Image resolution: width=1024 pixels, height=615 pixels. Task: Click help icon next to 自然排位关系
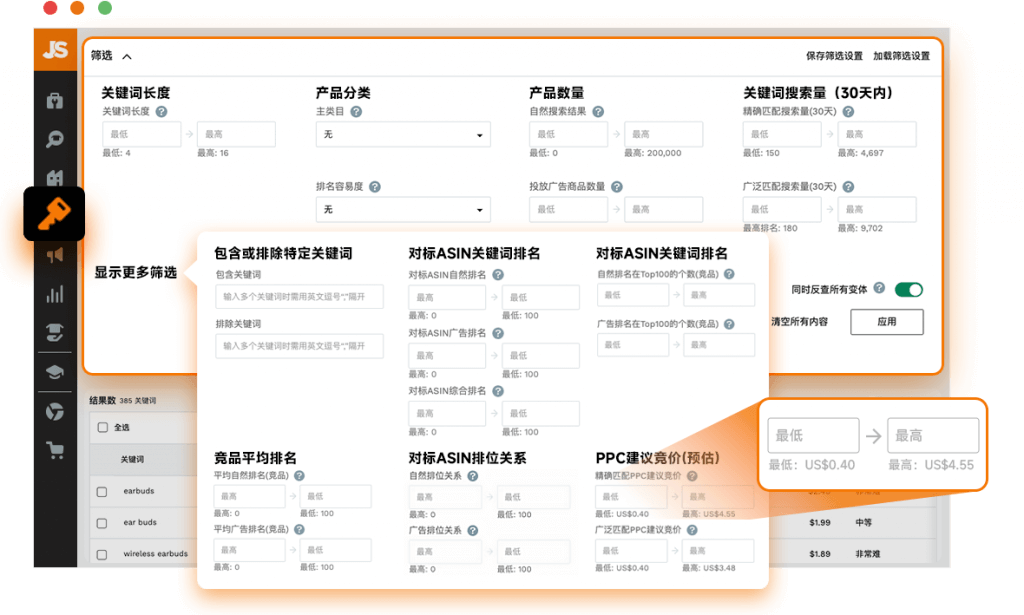pyautogui.click(x=472, y=476)
